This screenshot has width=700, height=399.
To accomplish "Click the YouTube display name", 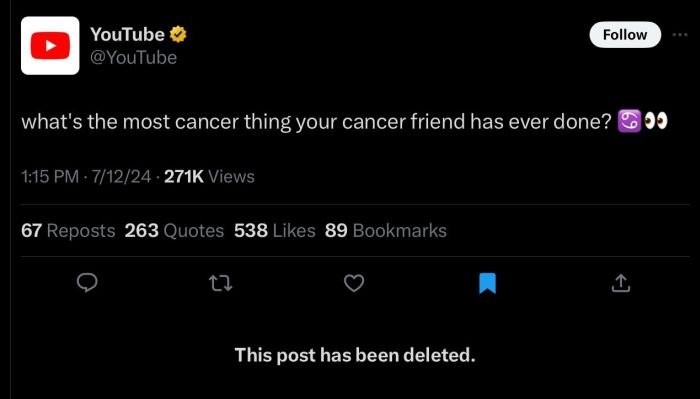I will 127,34.
